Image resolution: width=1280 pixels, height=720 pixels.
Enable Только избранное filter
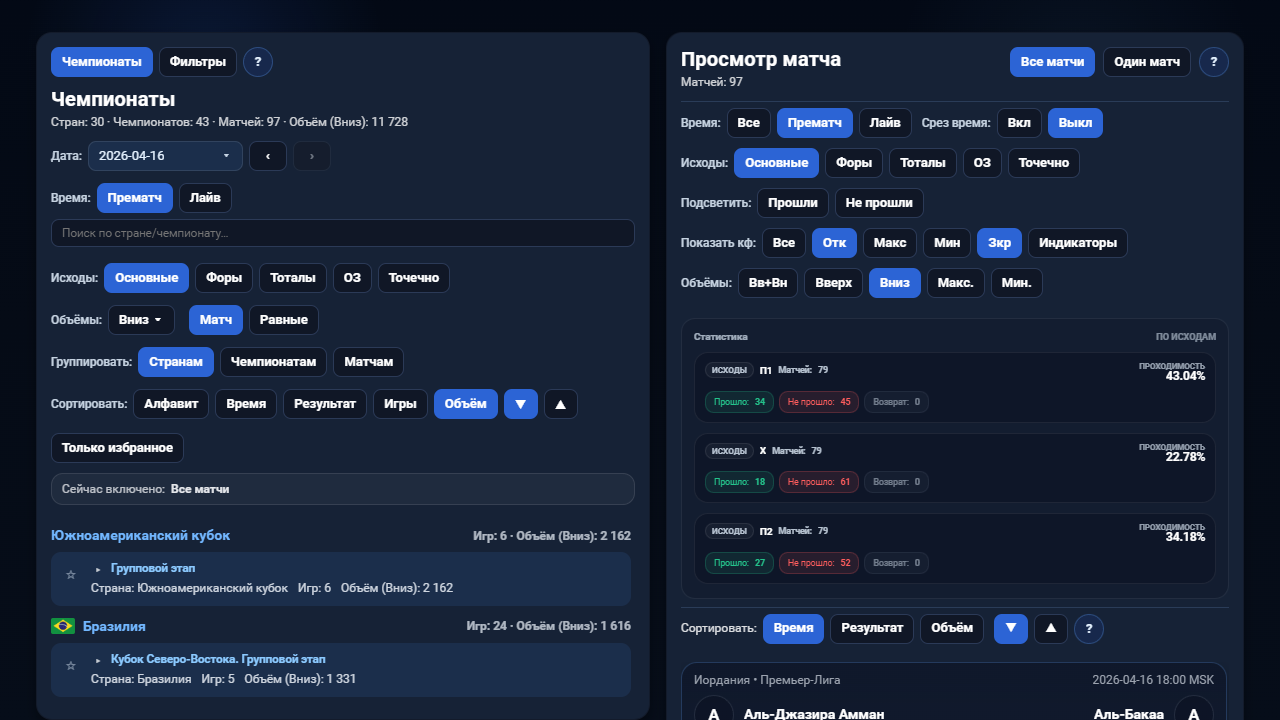pyautogui.click(x=117, y=448)
